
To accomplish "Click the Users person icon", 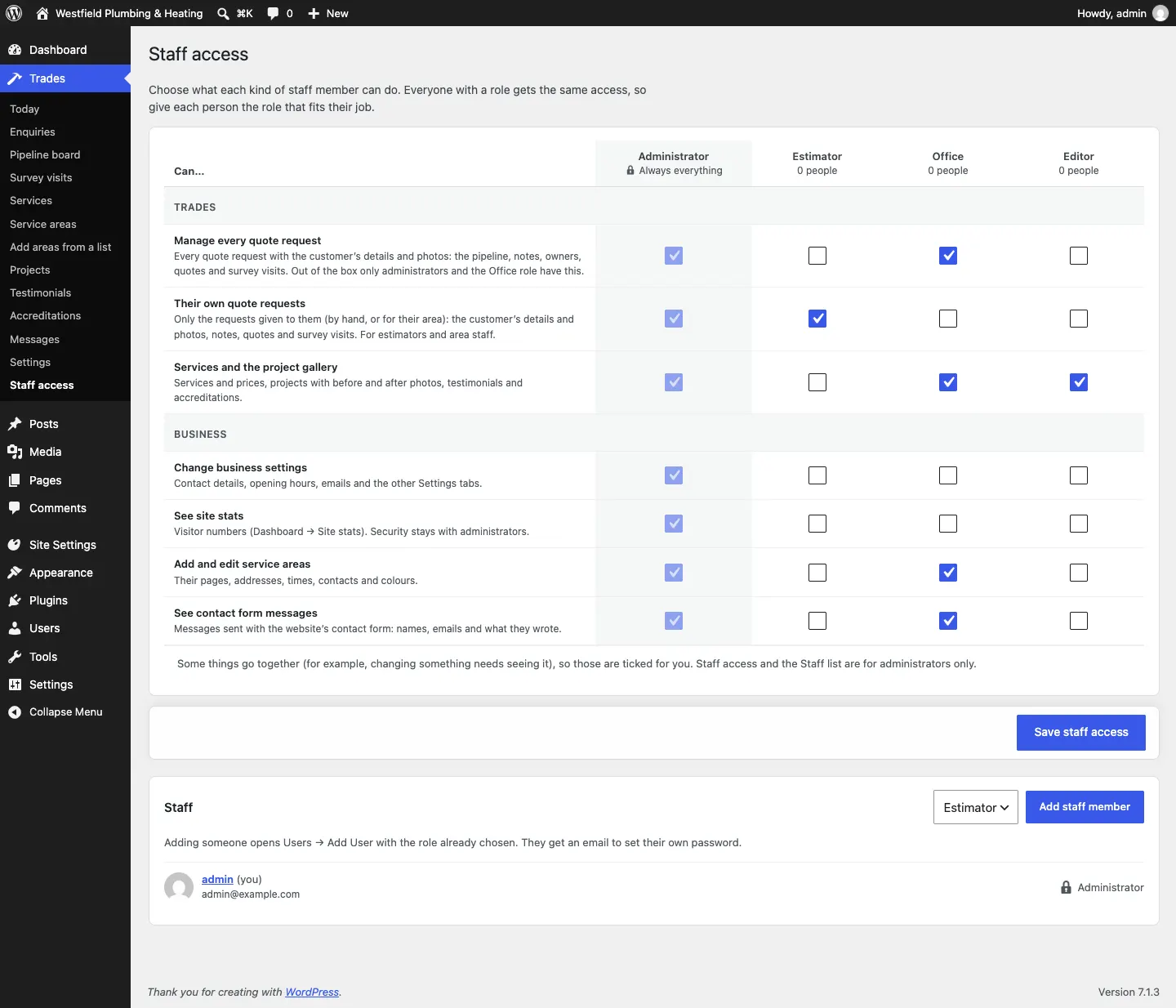I will 15,628.
